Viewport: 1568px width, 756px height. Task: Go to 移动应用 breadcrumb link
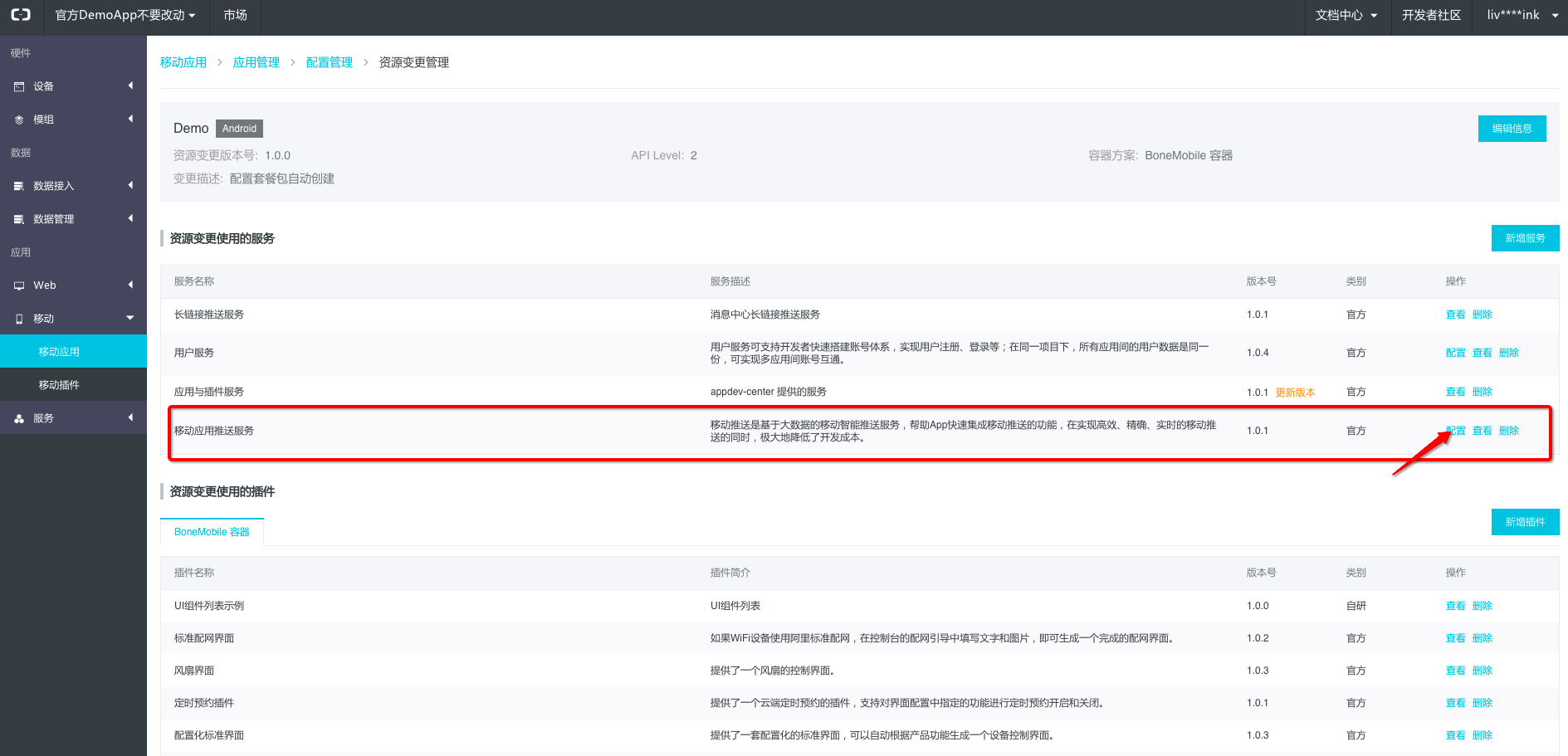183,62
